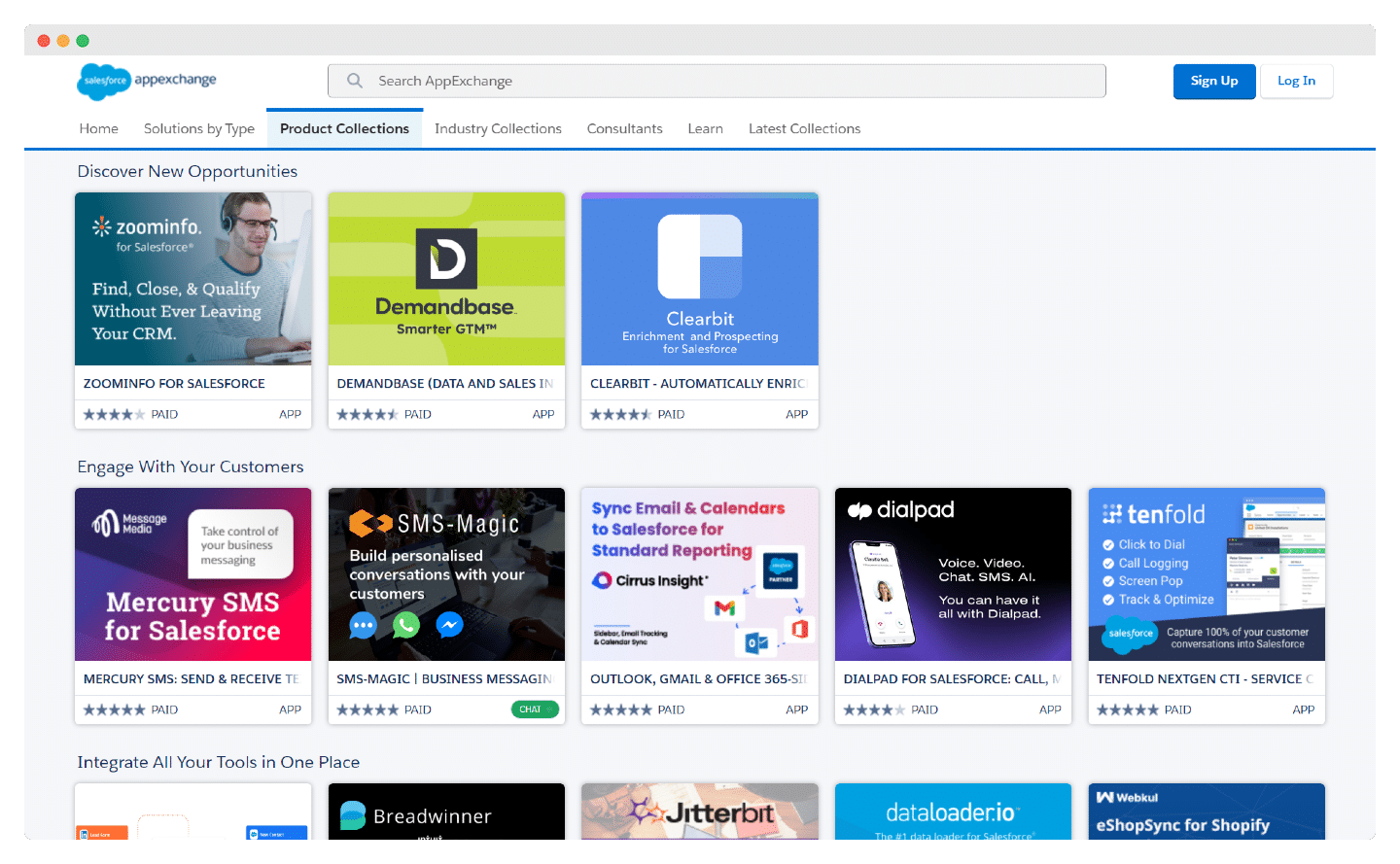Click DEMANDBASE (DATA AND SALES title
The image size is (1400, 864).
pos(444,384)
